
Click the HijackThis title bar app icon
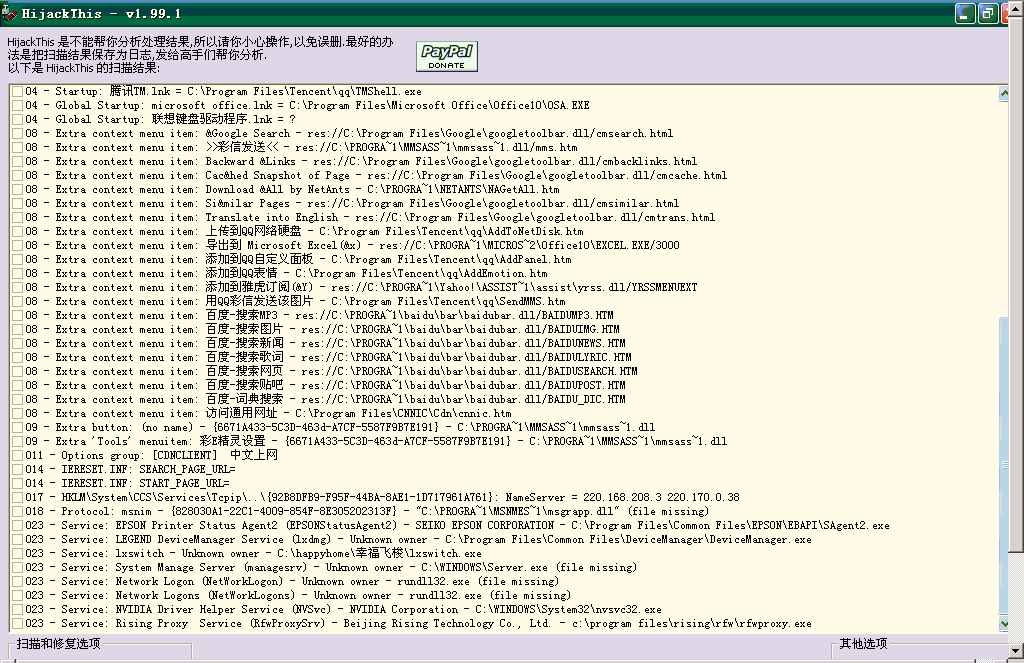pos(8,13)
